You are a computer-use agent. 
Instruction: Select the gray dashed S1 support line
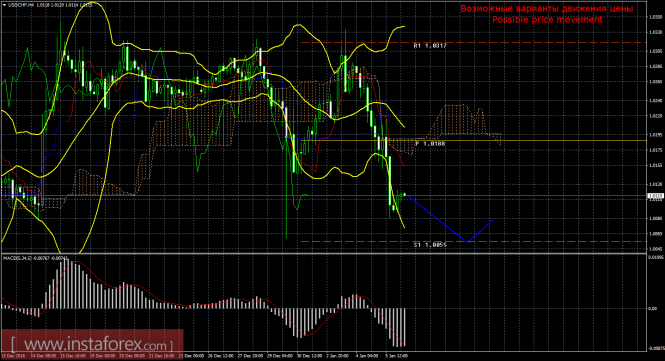473,241
